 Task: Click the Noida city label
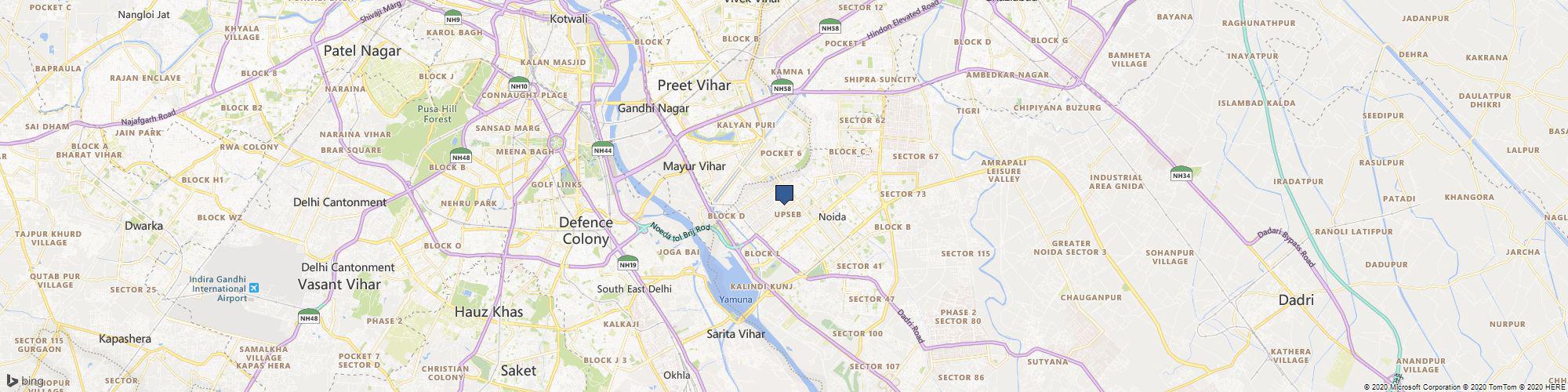(x=832, y=216)
